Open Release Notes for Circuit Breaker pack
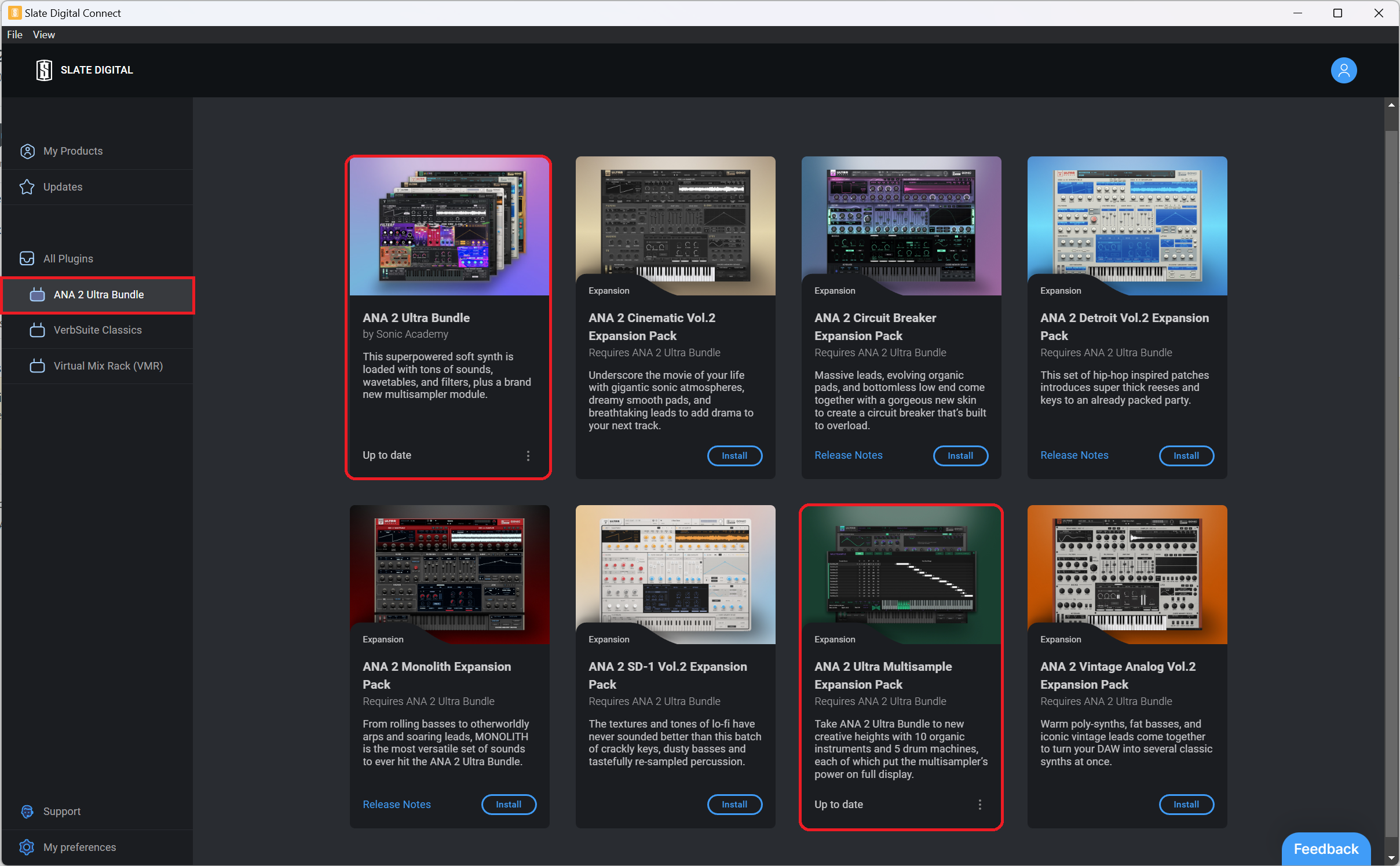Image resolution: width=1400 pixels, height=866 pixels. [849, 455]
